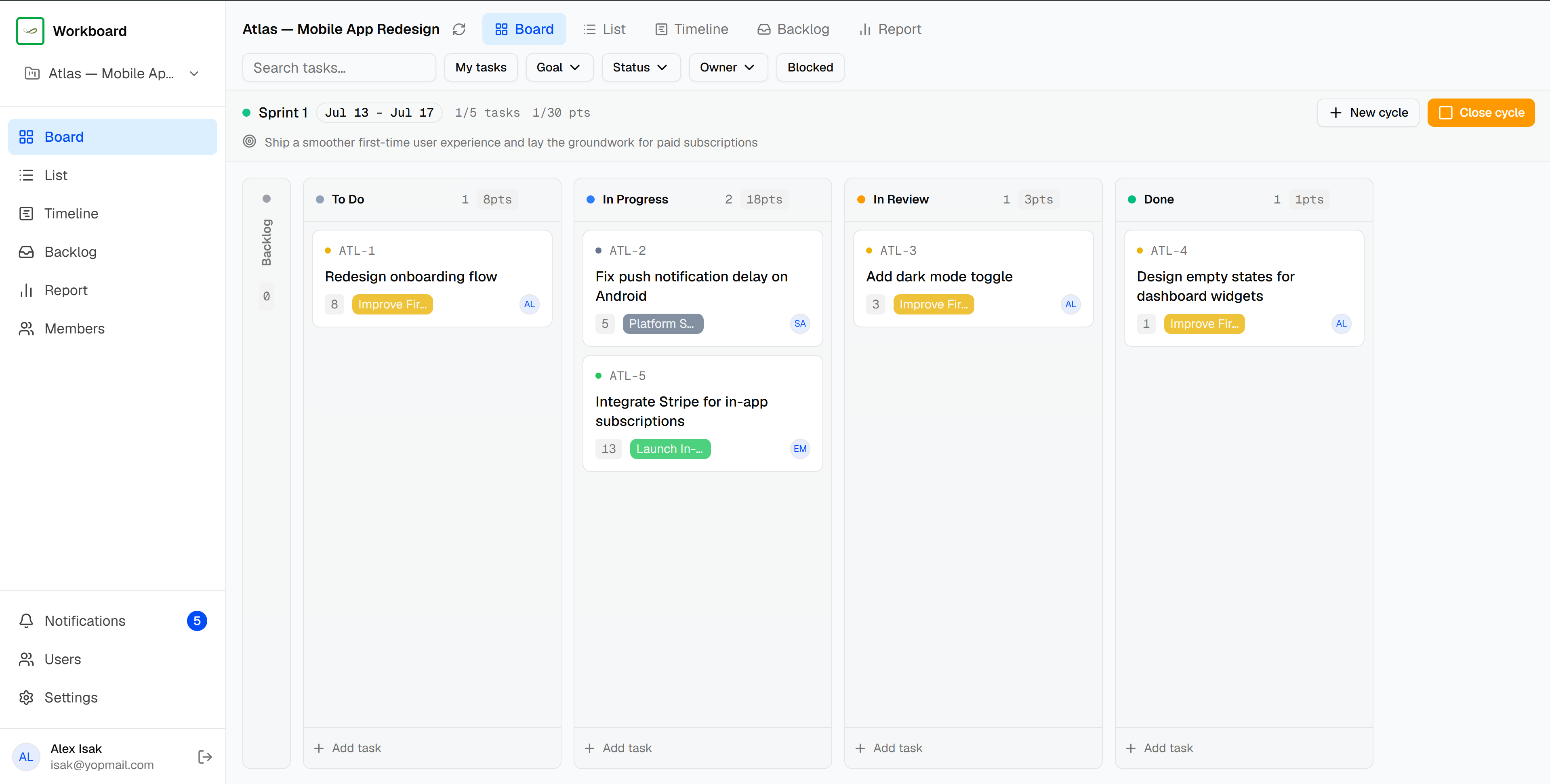Go to Timeline in the sidebar
The height and width of the screenshot is (784, 1550).
[113, 214]
